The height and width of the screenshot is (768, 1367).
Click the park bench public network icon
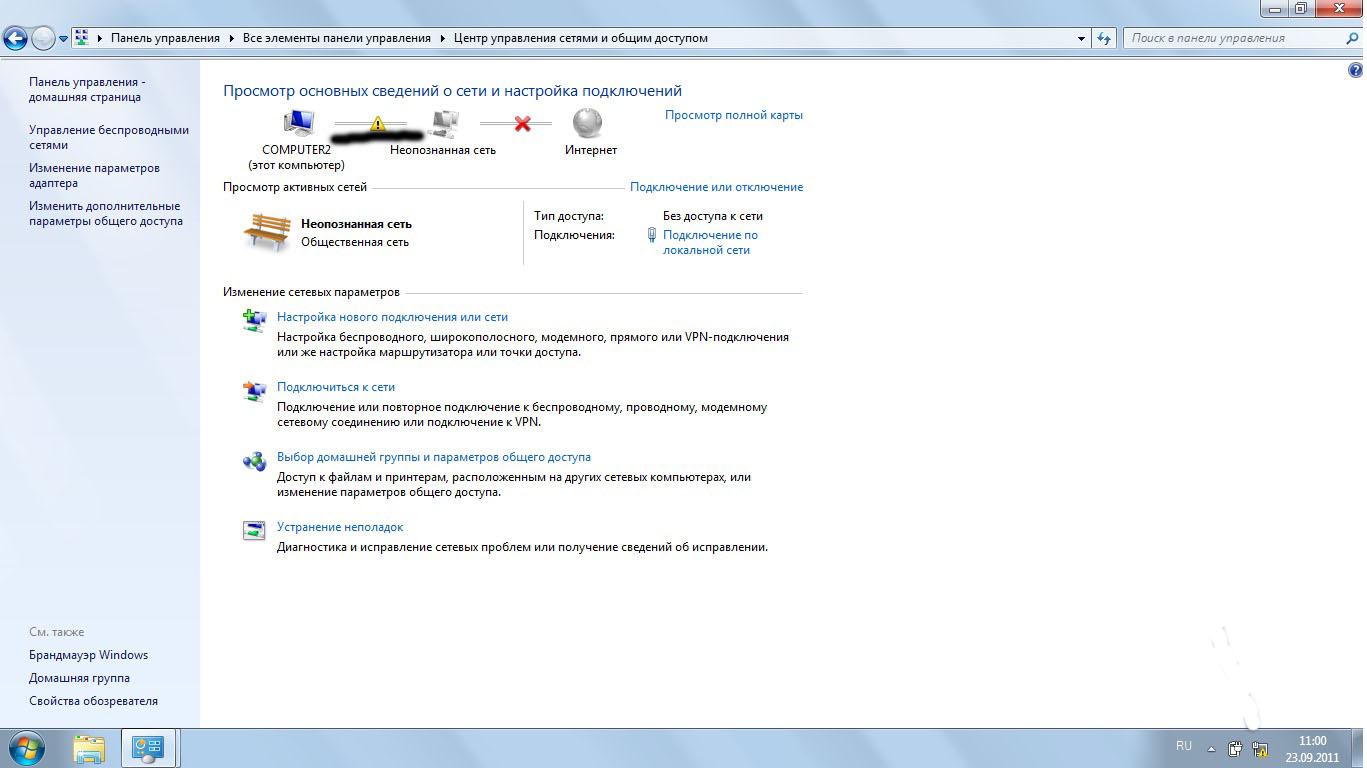pyautogui.click(x=266, y=231)
